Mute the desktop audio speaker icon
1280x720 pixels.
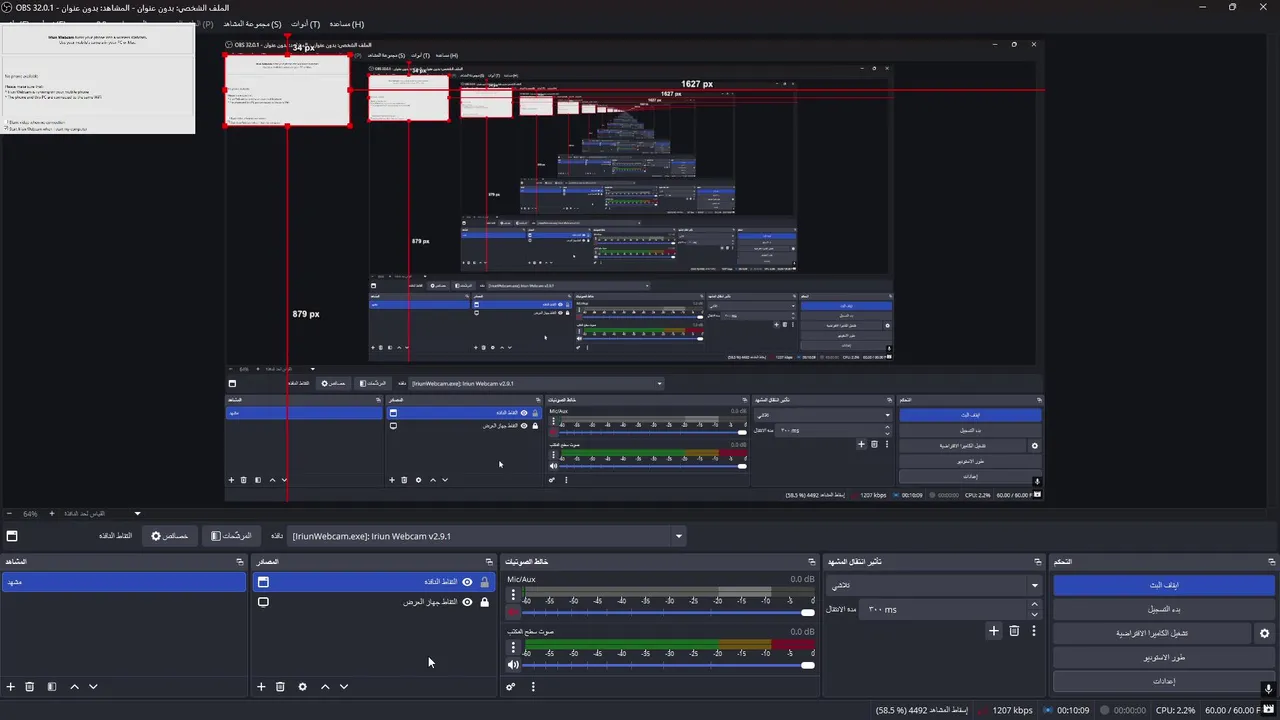tap(513, 664)
